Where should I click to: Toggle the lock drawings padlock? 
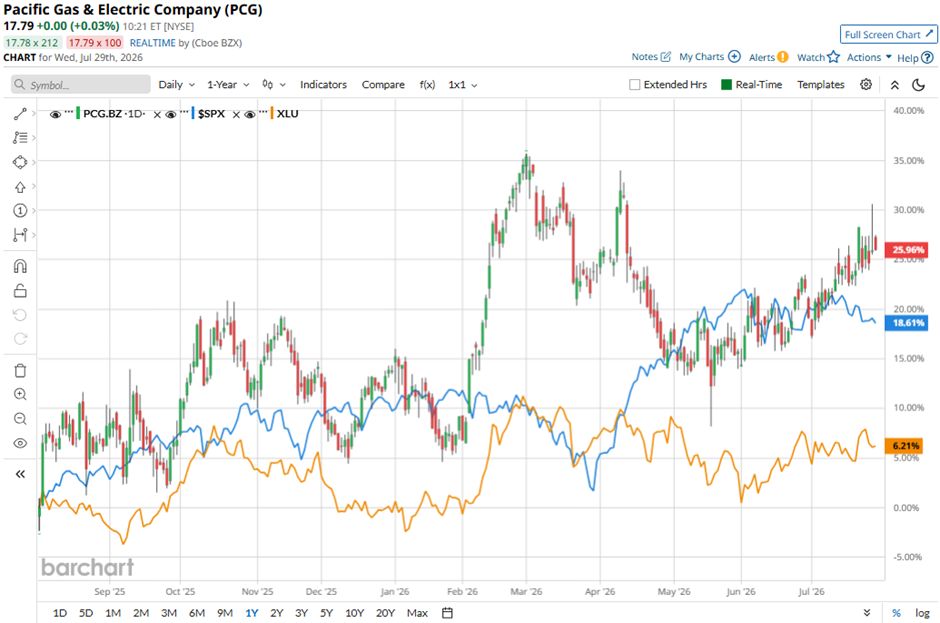coord(20,291)
